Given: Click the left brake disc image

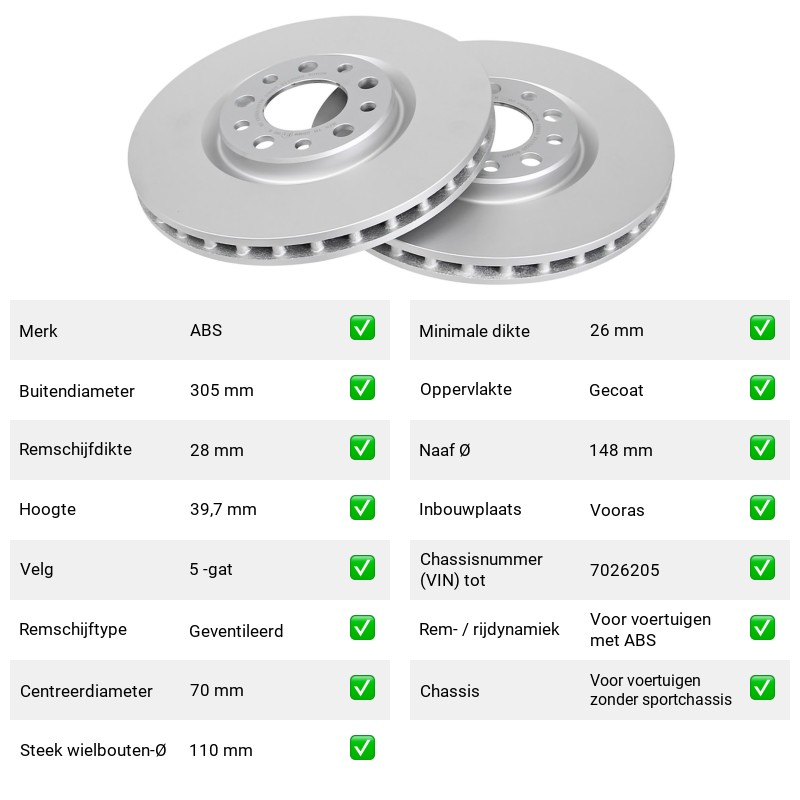Looking at the screenshot, I should coord(310,140).
